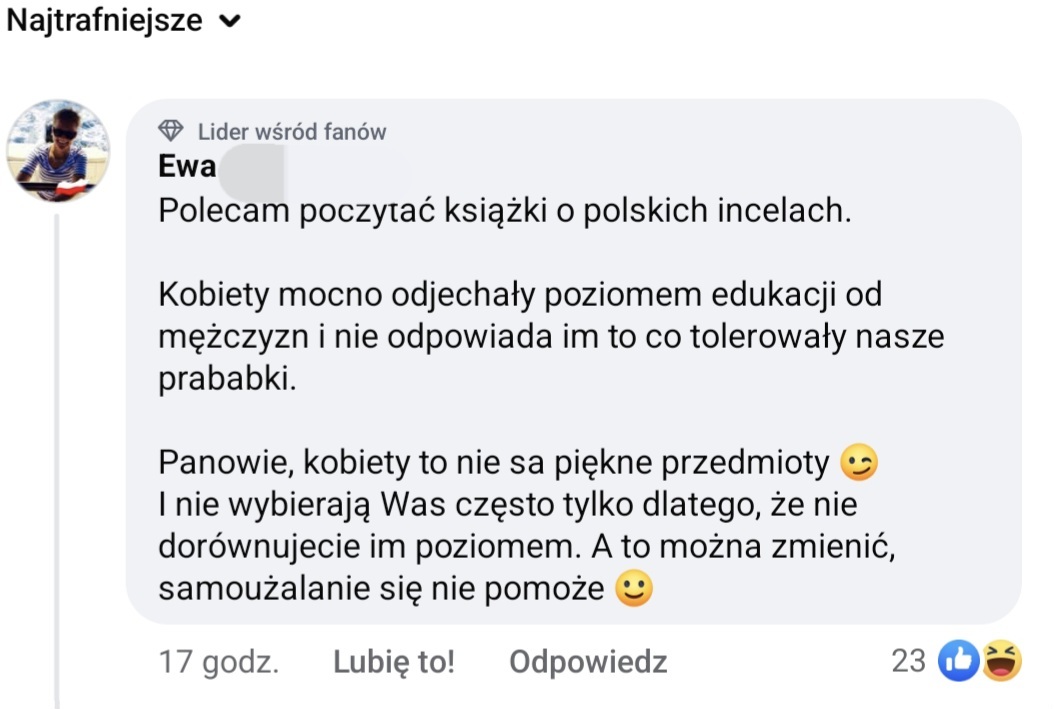Click the line starting 'Panowie, kobiety to nie'
This screenshot has width=1054, height=709.
(494, 463)
